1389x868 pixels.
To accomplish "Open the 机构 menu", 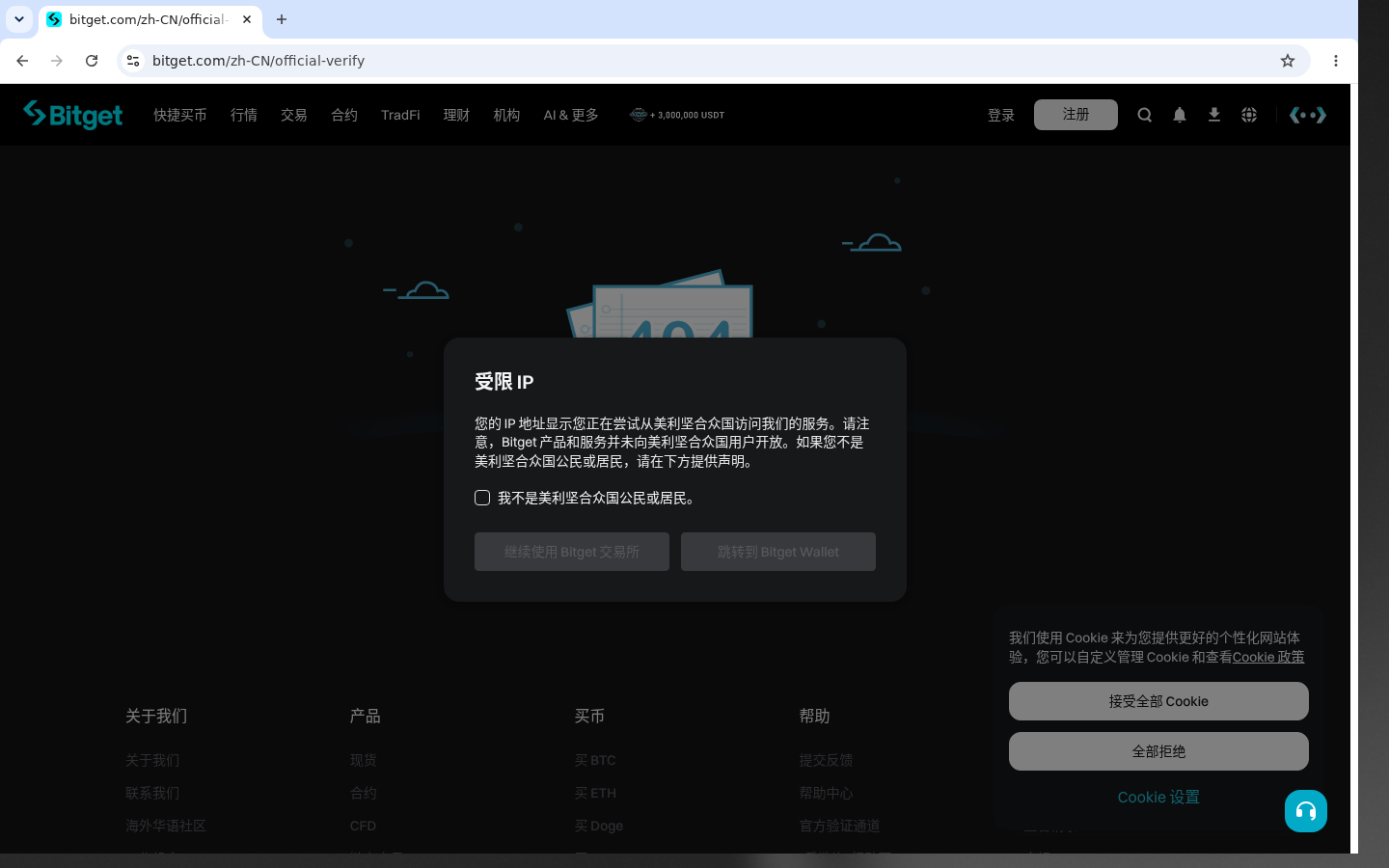I will 506,115.
